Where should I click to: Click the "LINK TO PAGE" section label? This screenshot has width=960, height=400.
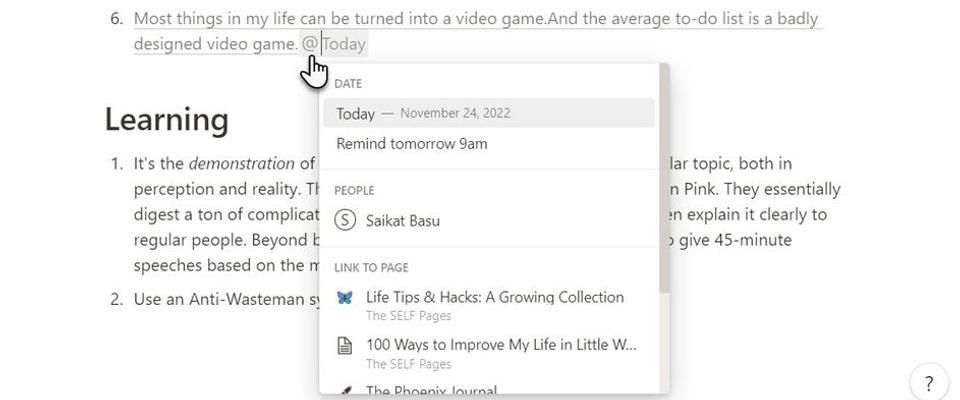click(x=371, y=267)
